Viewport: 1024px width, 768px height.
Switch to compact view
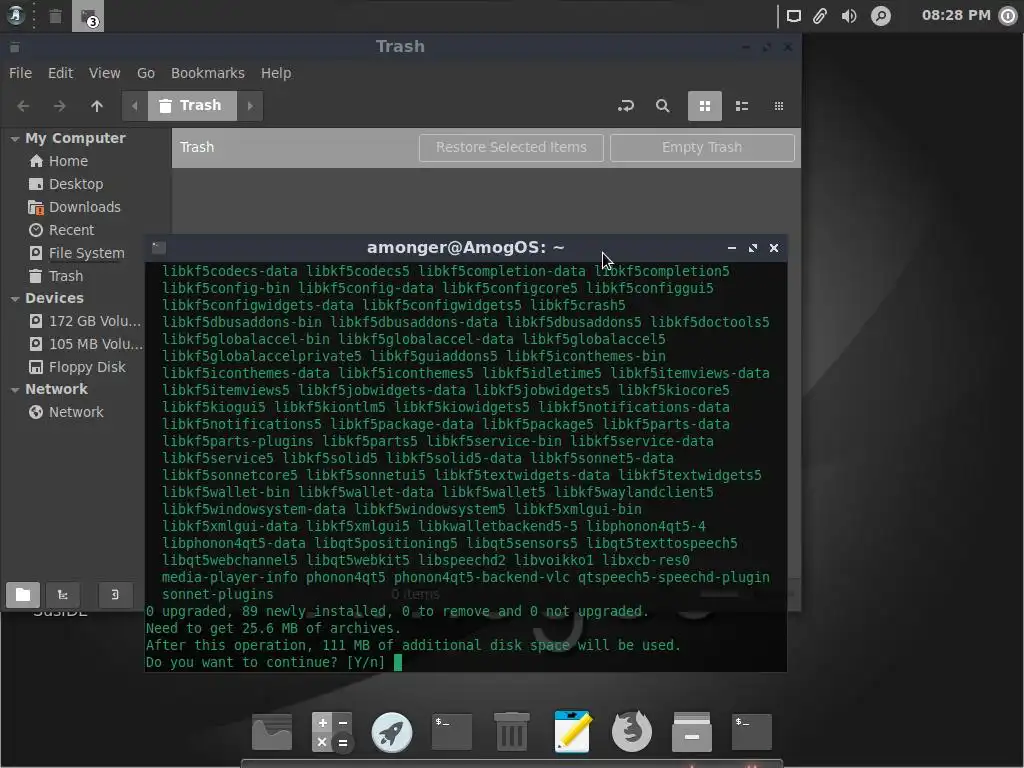pos(778,106)
